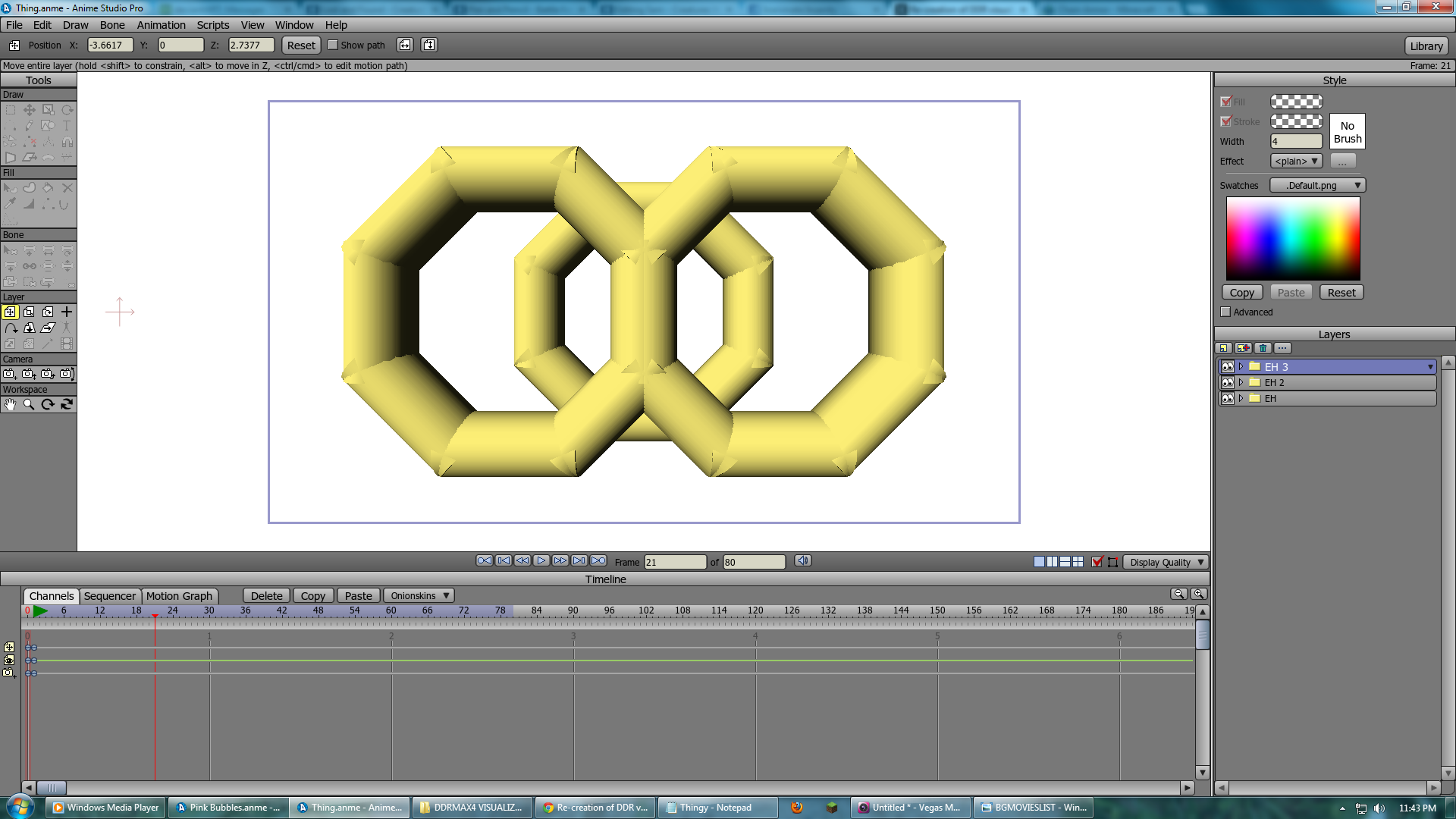Toggle the crop-frame icon next to Display Quality
Screen dimensions: 1456x819
point(1112,562)
